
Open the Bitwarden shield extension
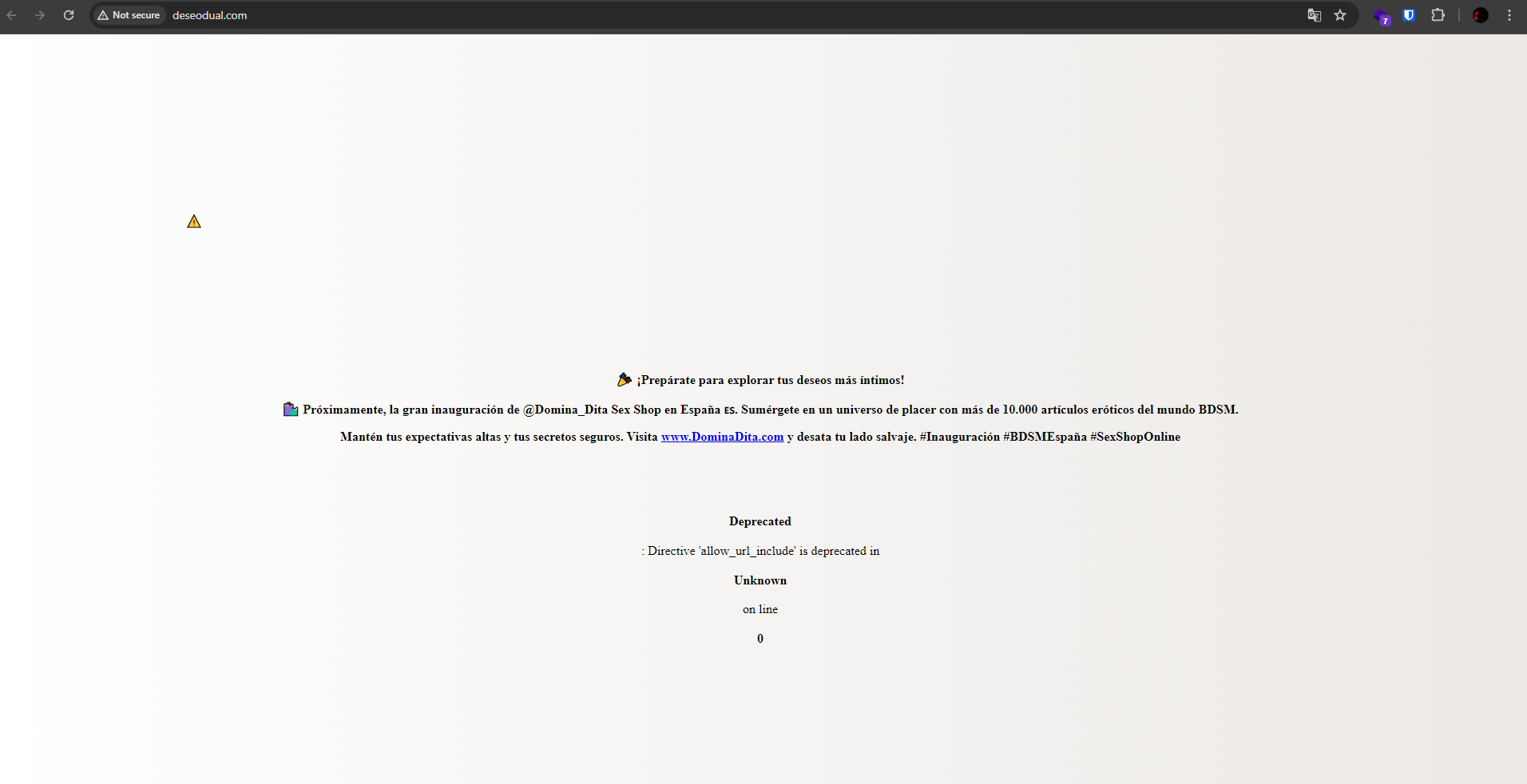pyautogui.click(x=1410, y=15)
